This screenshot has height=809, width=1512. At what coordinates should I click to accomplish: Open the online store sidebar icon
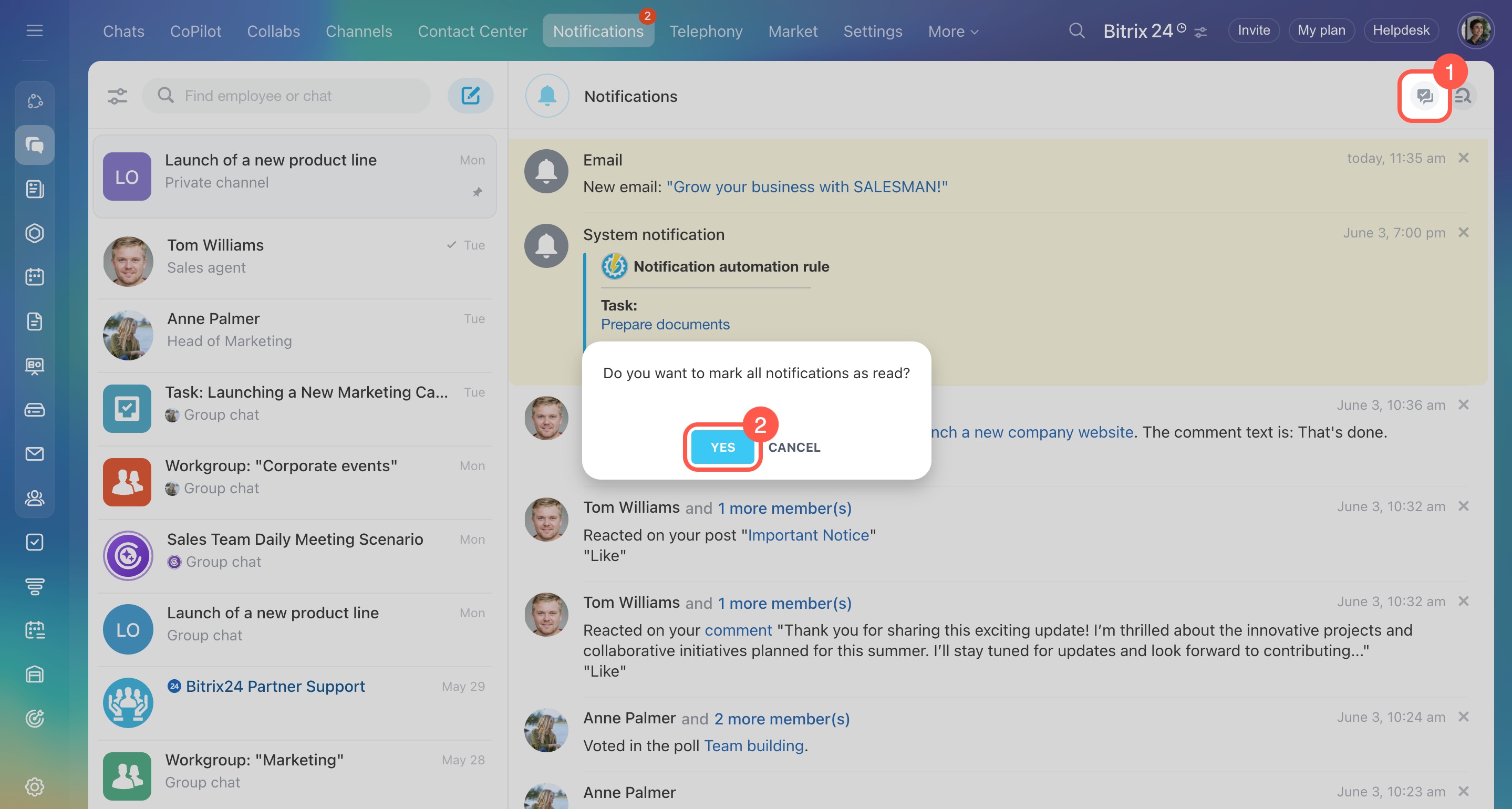pyautogui.click(x=35, y=674)
